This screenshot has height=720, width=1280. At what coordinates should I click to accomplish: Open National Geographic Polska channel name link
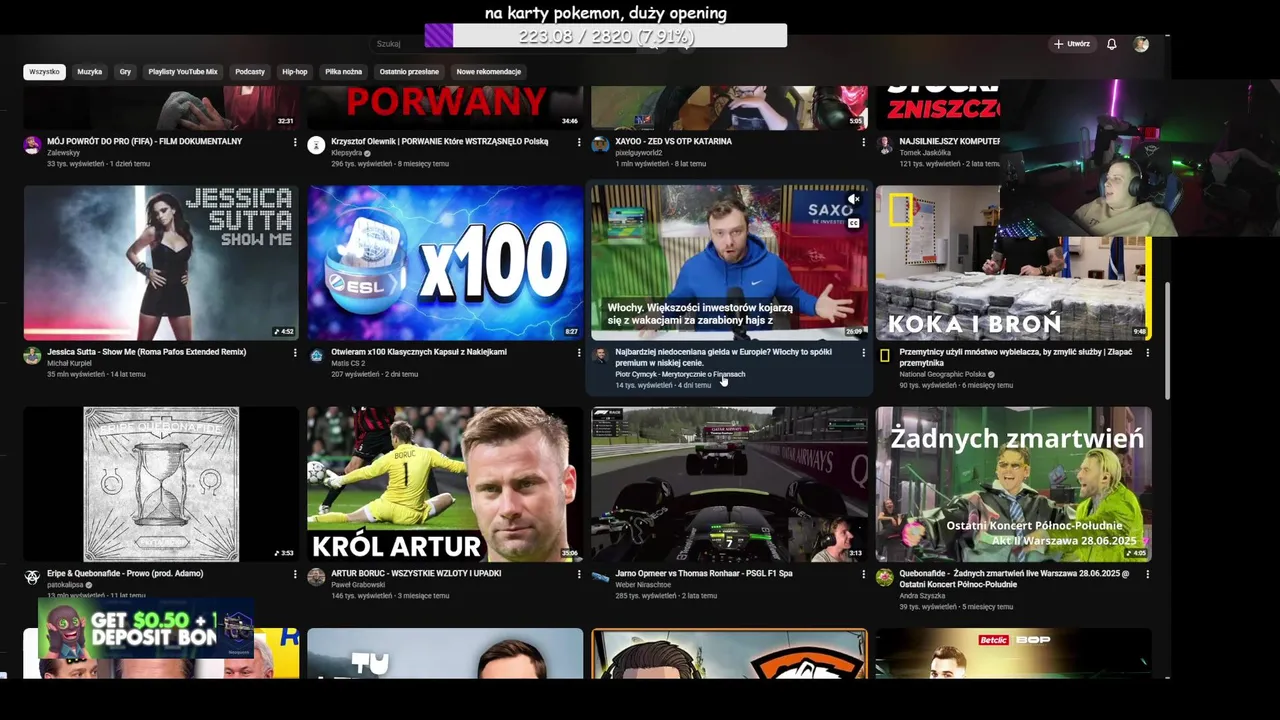(943, 374)
